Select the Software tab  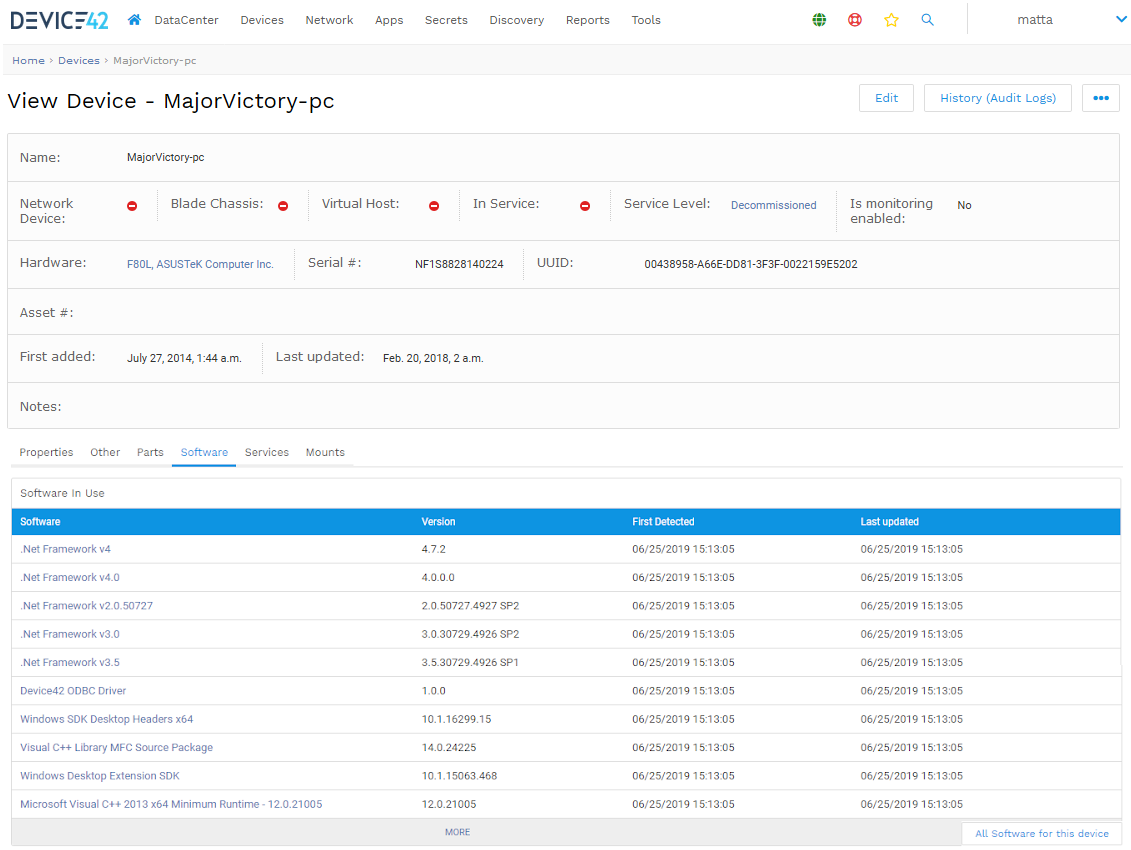204,452
